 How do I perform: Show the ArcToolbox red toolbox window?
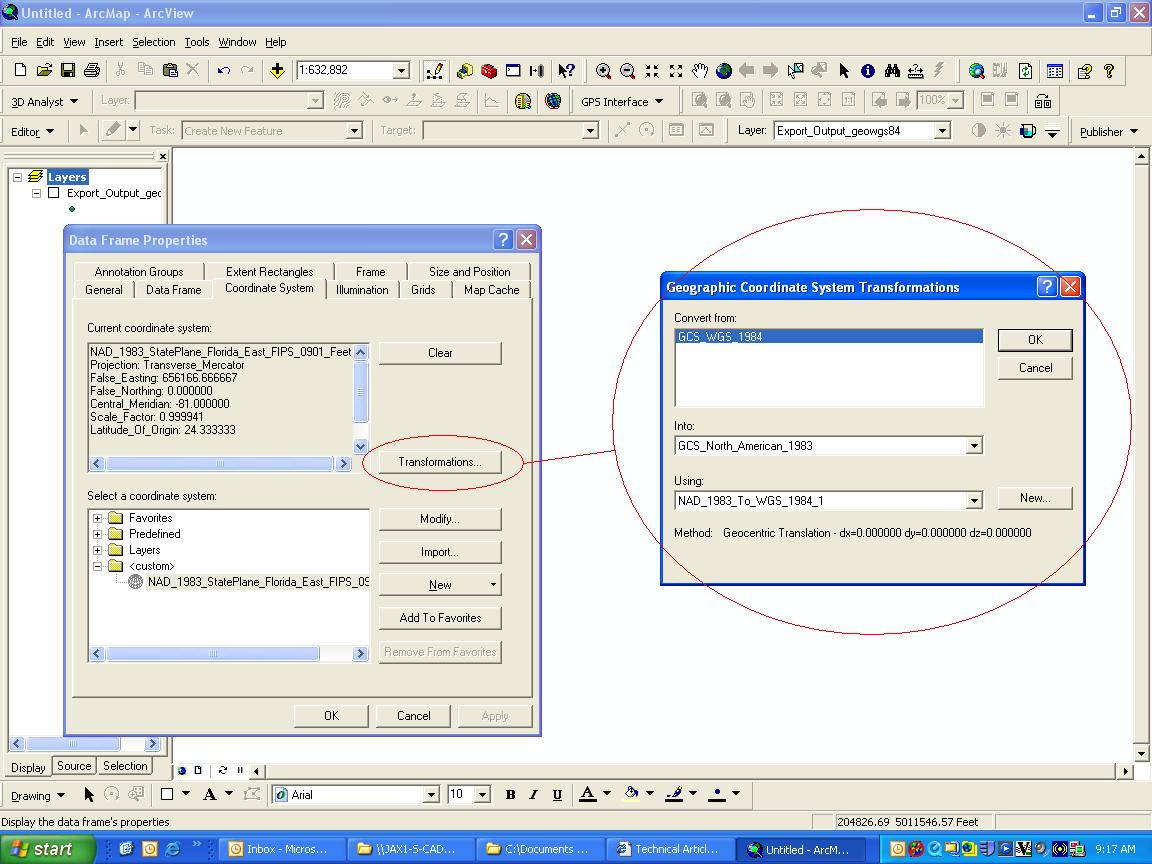489,71
